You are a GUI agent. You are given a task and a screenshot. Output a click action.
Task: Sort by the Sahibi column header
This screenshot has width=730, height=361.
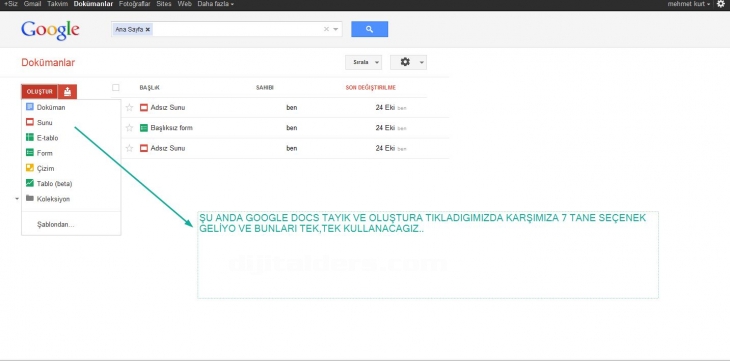264,88
